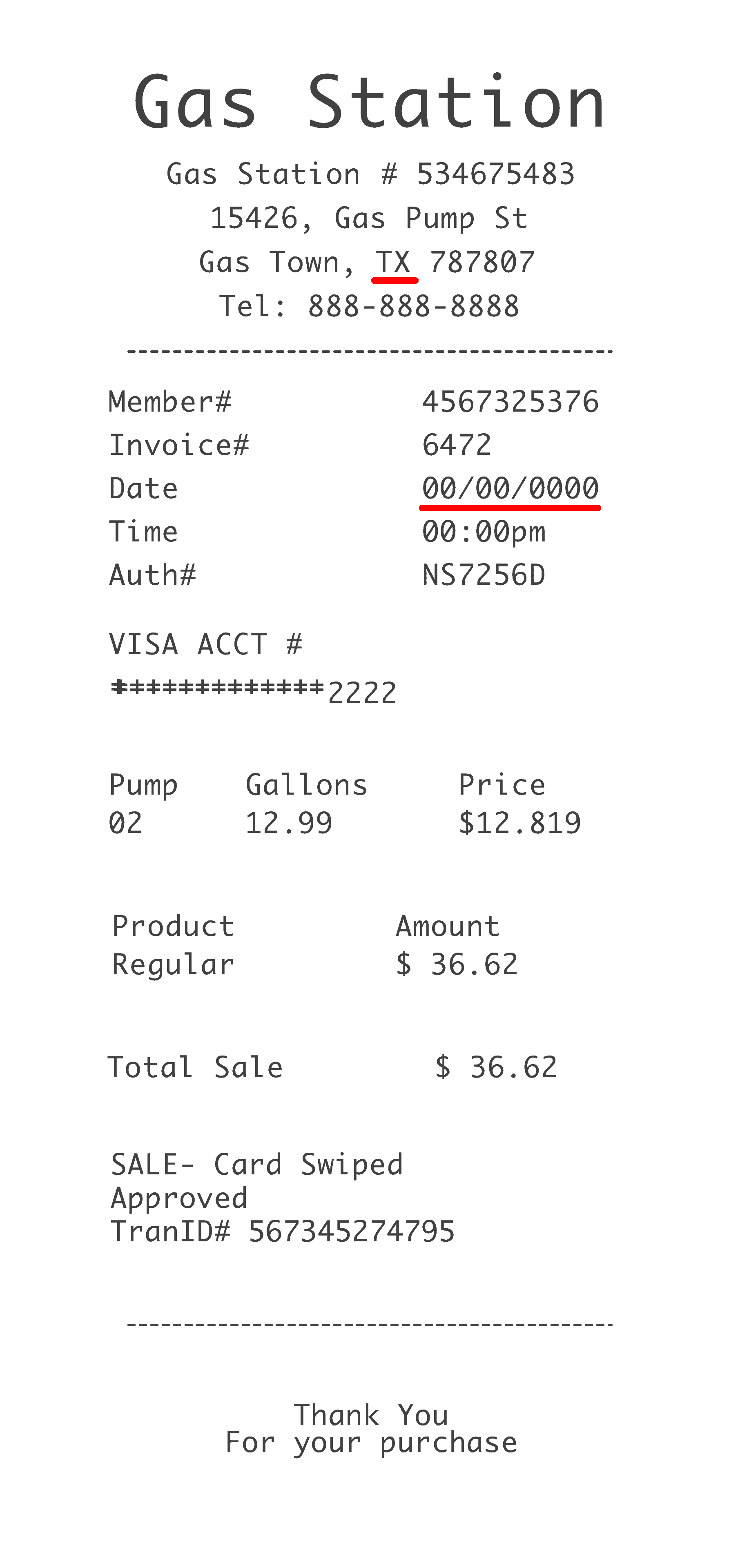Click the VISA ACCT # label
Screen dimensions: 740x1568
pyautogui.click(x=206, y=645)
